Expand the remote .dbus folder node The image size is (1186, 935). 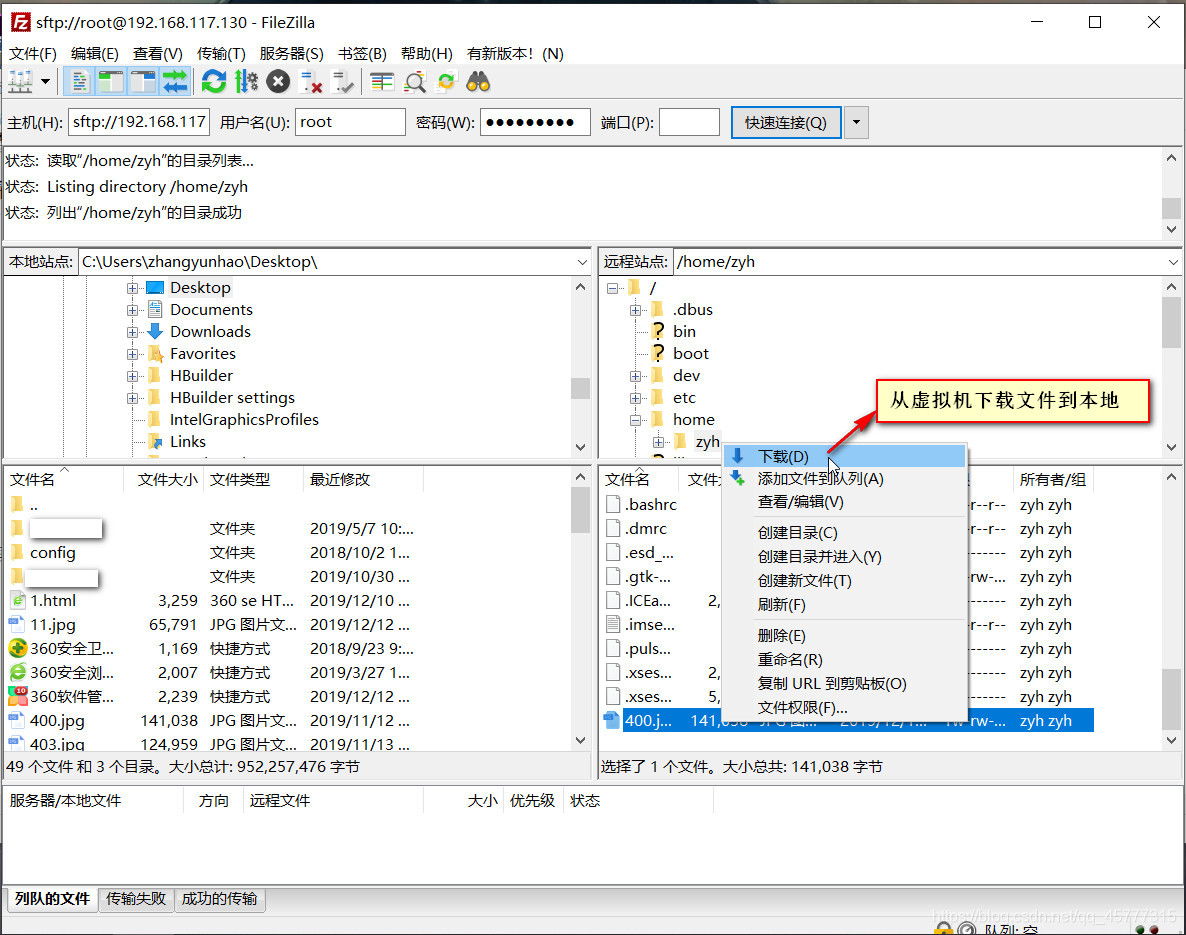click(x=635, y=310)
